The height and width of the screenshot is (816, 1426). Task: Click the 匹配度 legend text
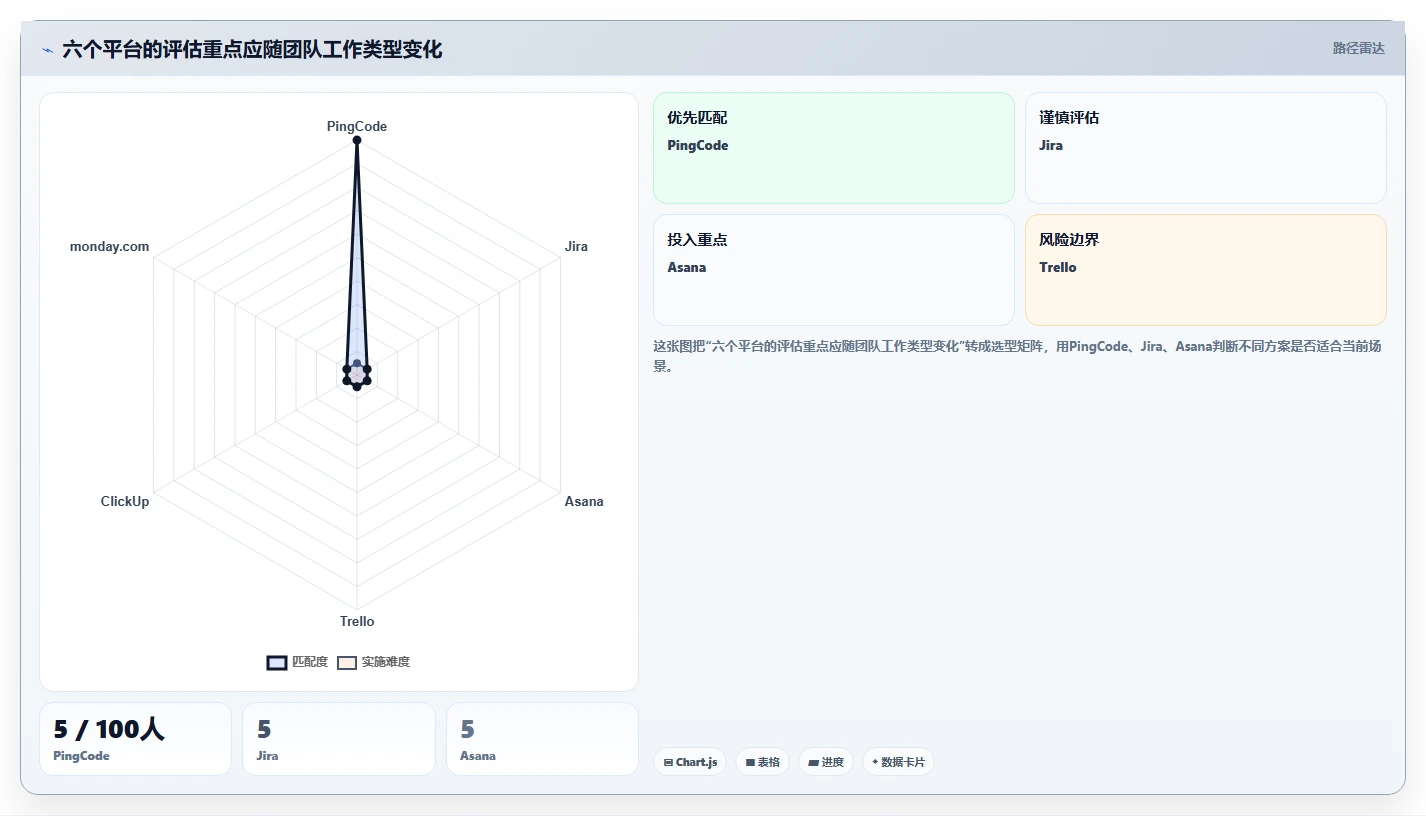310,662
